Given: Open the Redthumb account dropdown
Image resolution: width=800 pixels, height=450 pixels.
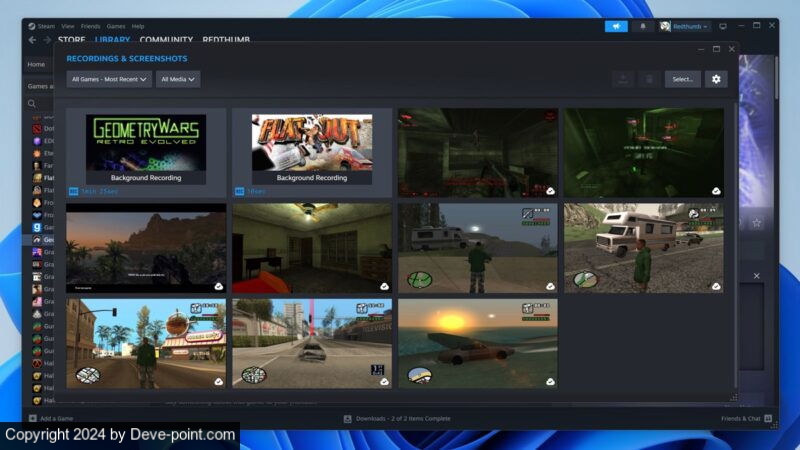Looking at the screenshot, I should [x=684, y=26].
